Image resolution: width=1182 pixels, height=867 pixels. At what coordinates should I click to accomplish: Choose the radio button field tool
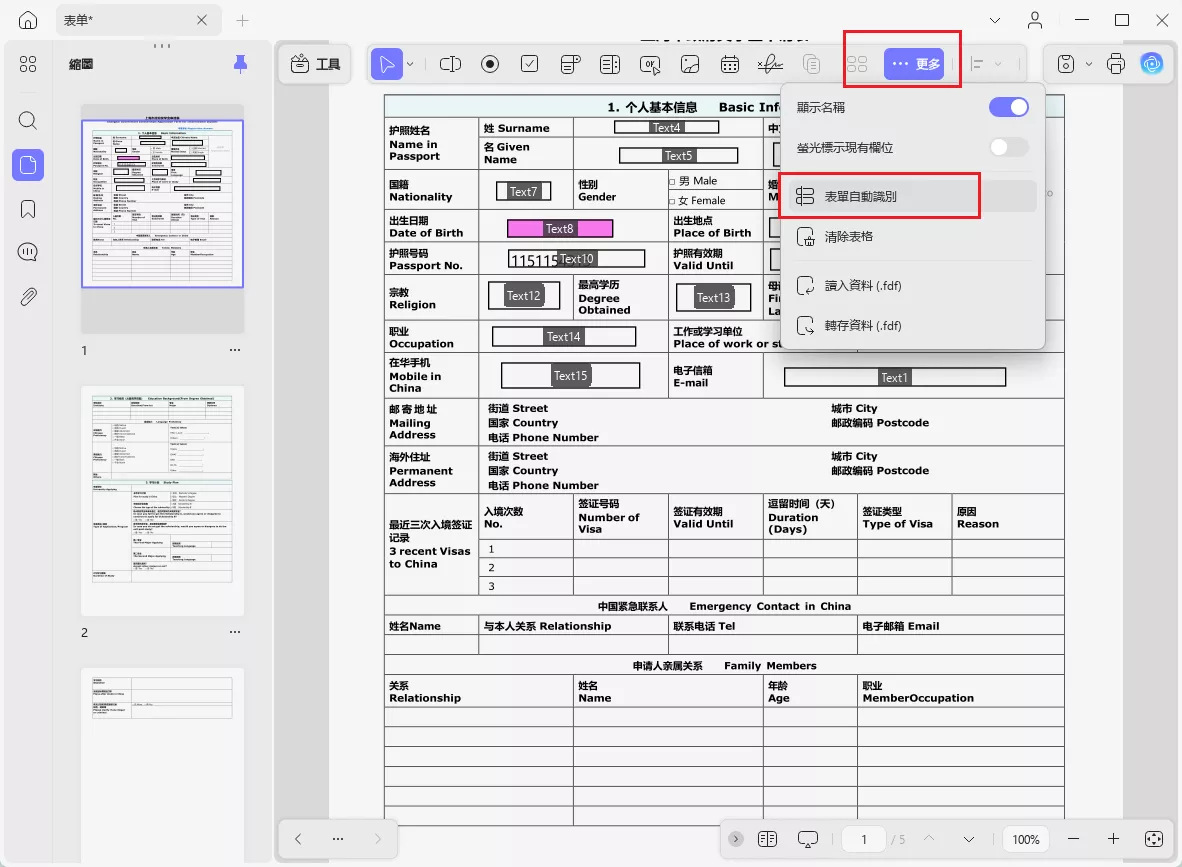coord(490,64)
